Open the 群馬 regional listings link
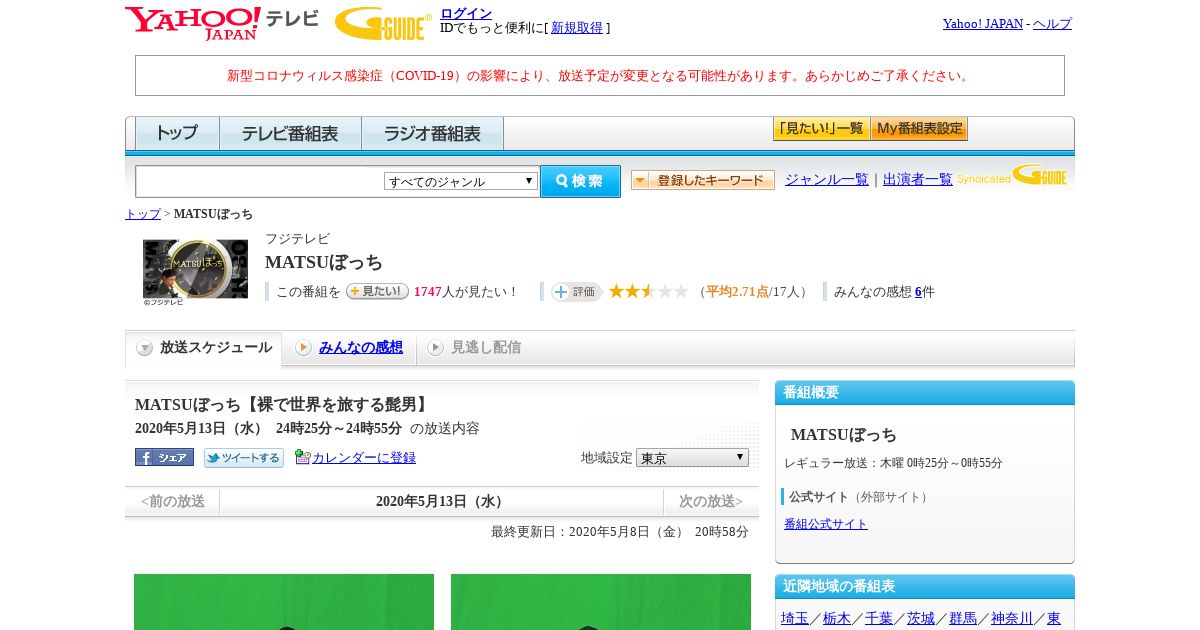 [x=963, y=618]
